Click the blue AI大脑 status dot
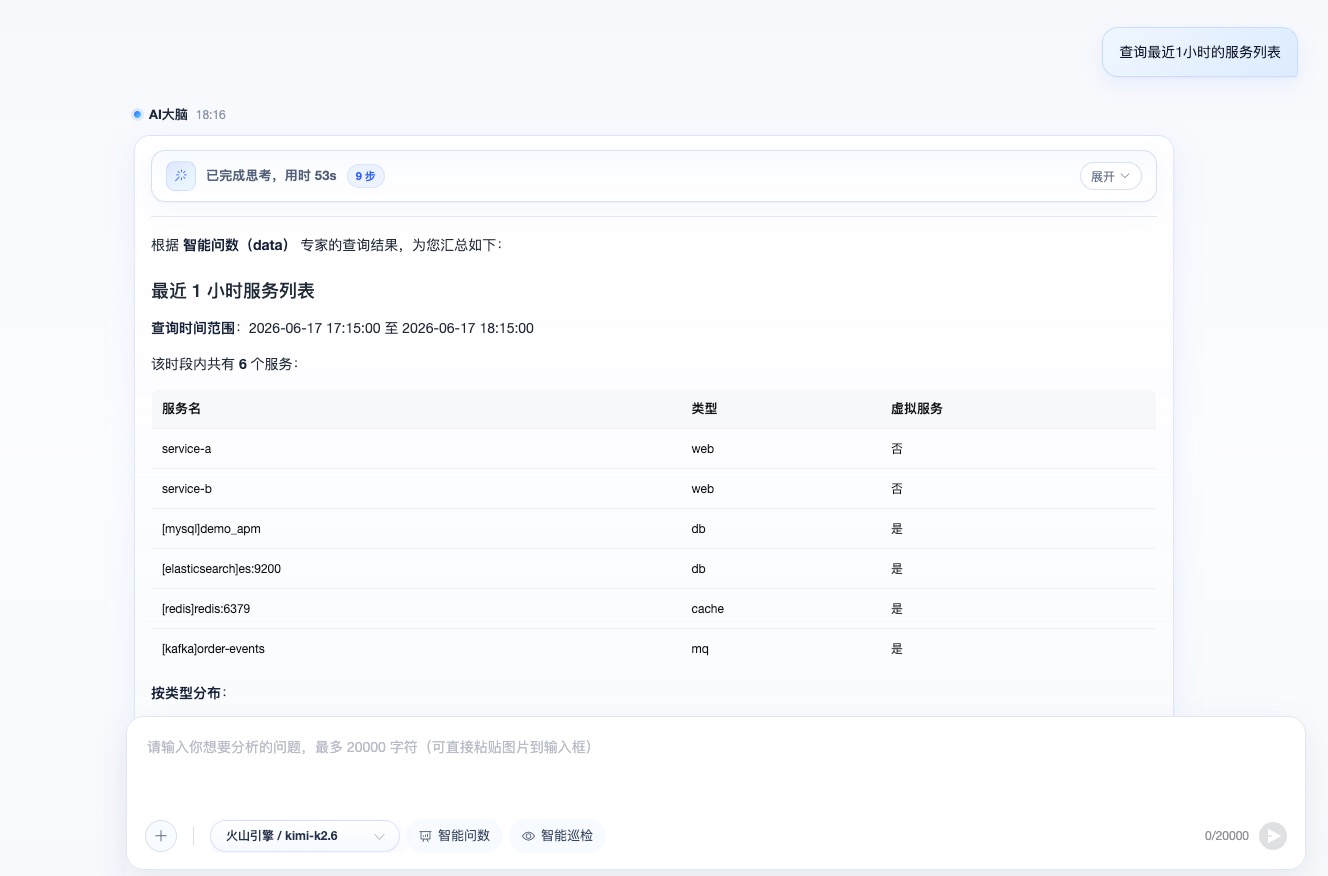The width and height of the screenshot is (1328, 876). (x=137, y=114)
